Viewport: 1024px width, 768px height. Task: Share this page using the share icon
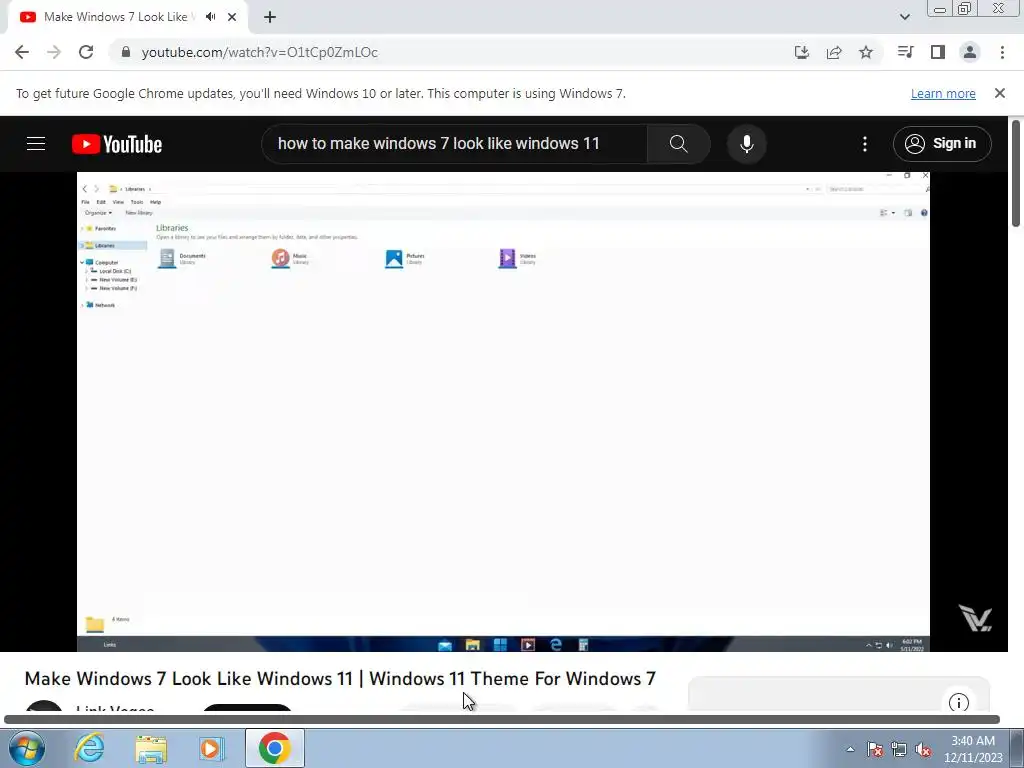(834, 52)
